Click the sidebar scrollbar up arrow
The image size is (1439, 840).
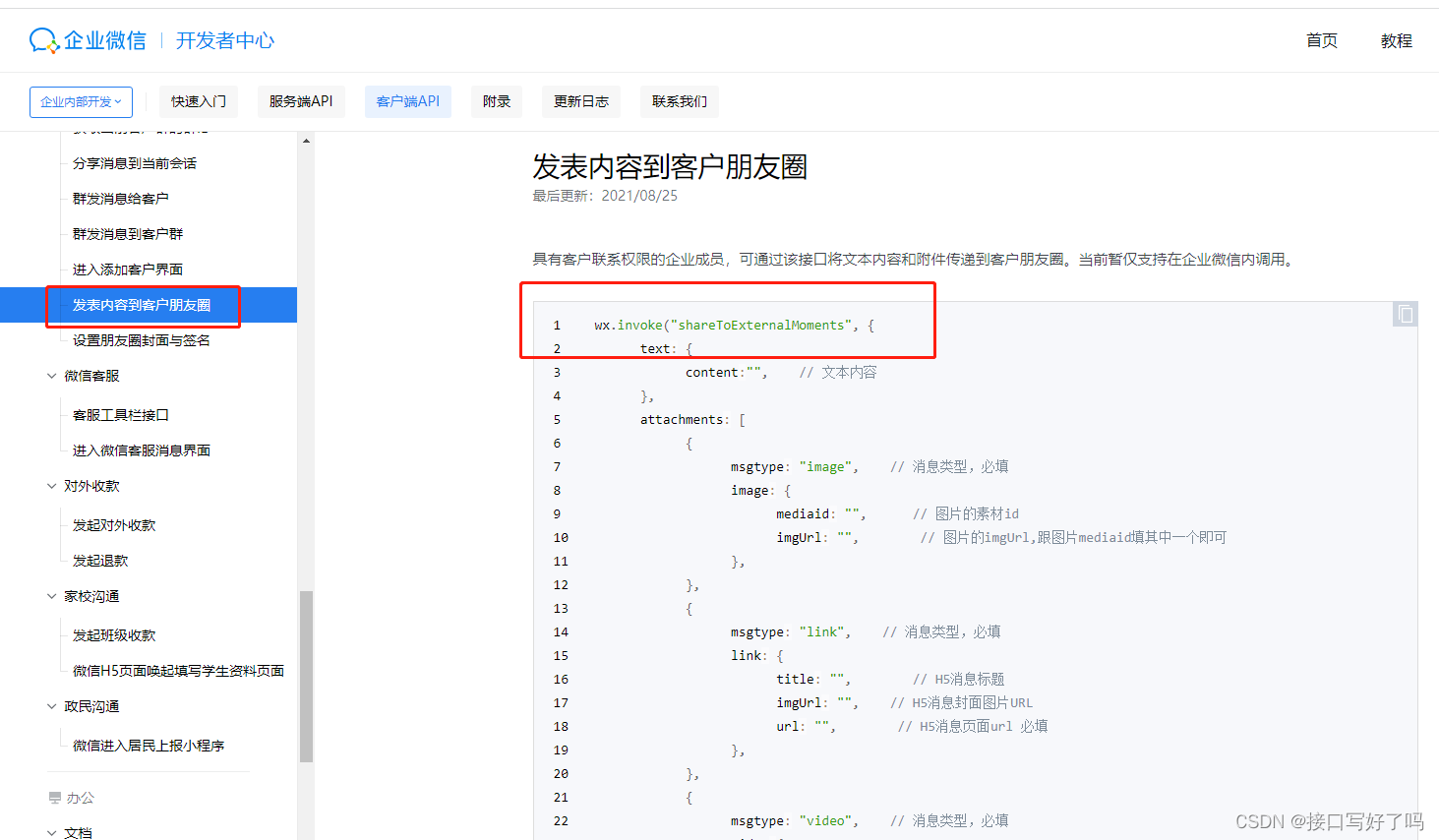click(x=306, y=141)
